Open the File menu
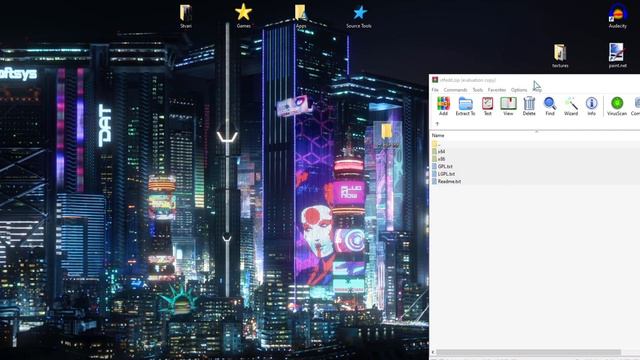Screen dimensions: 640x360 coord(435,90)
